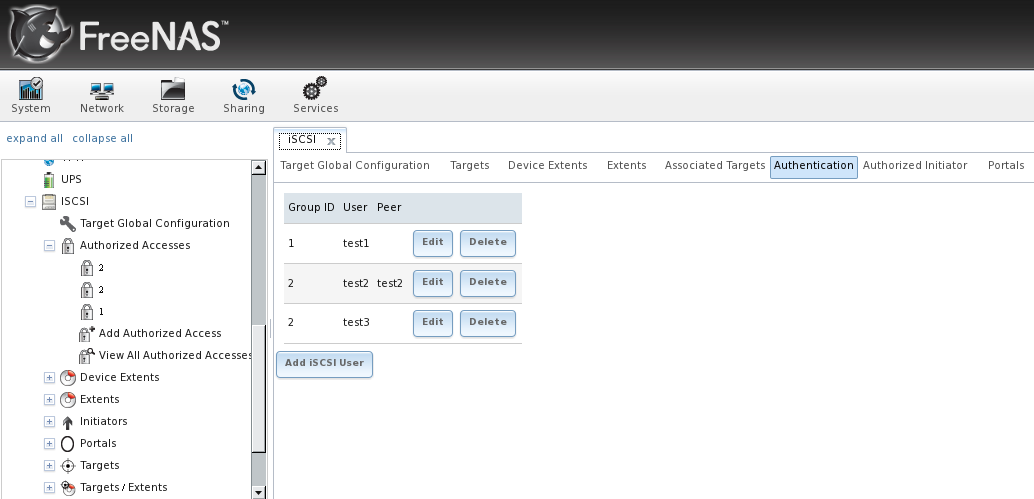Edit the test2 user row
This screenshot has height=499, width=1034.
[433, 283]
